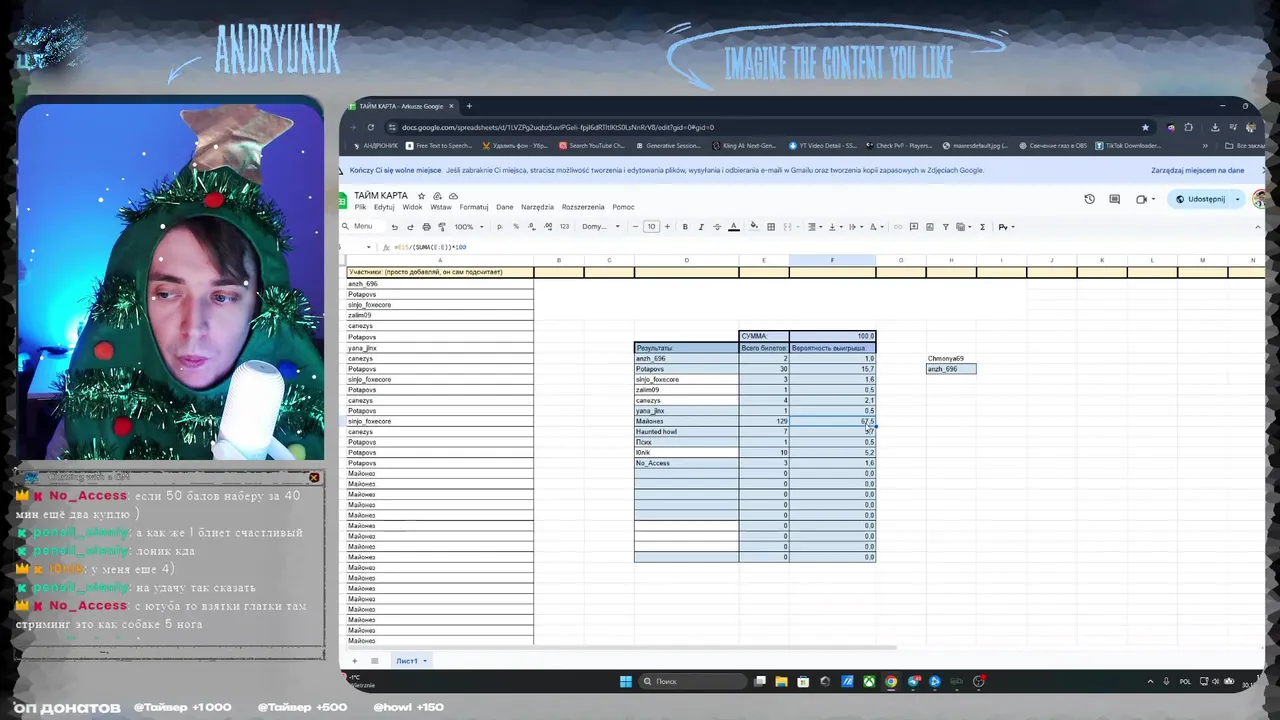Apply percent format with the % icon
The image size is (1280, 720).
516,227
